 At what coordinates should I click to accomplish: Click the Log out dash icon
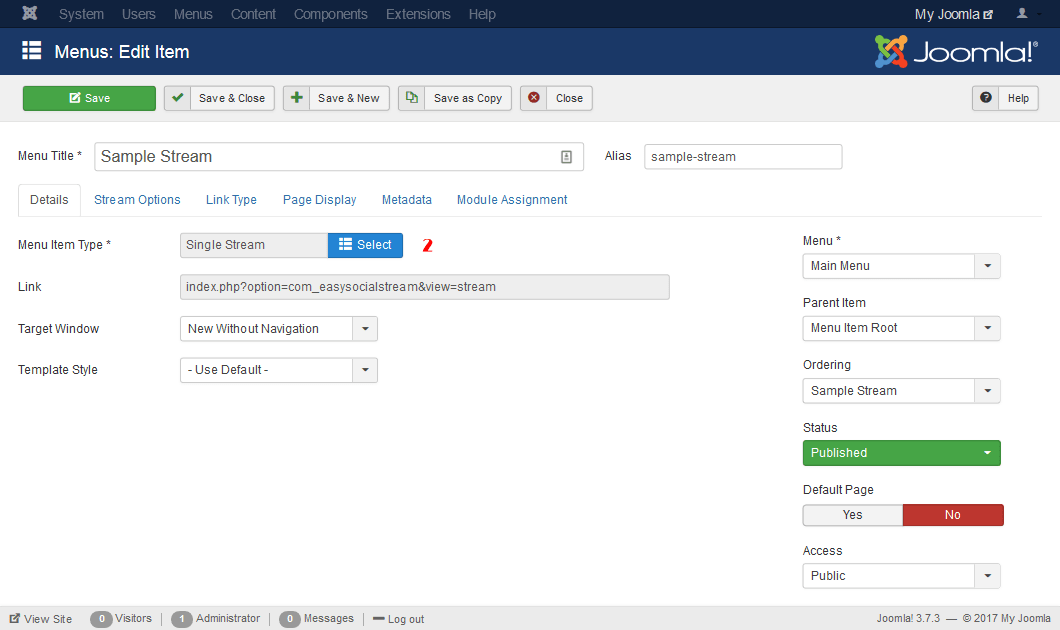coord(379,619)
